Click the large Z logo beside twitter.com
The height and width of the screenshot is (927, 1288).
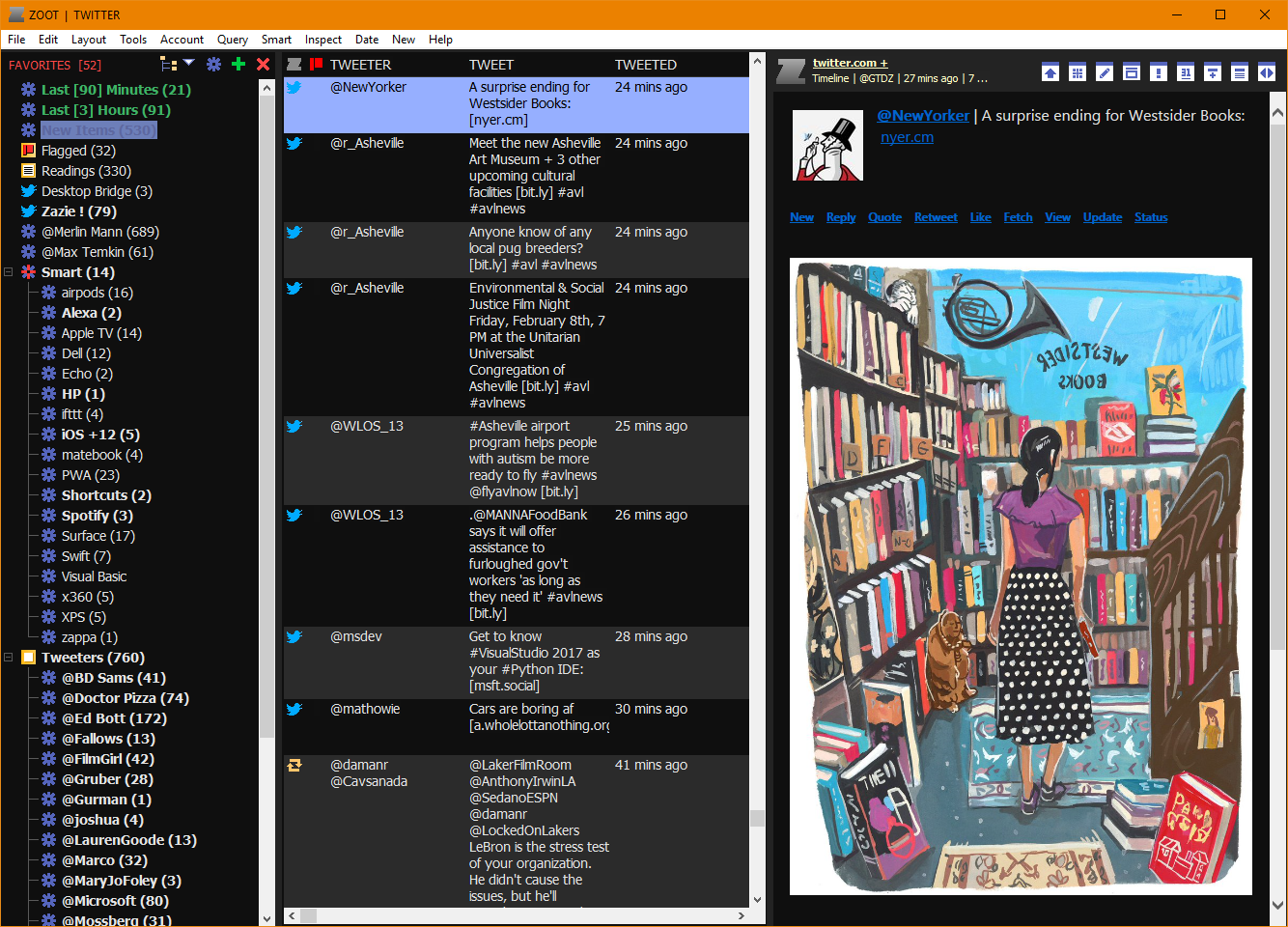792,70
